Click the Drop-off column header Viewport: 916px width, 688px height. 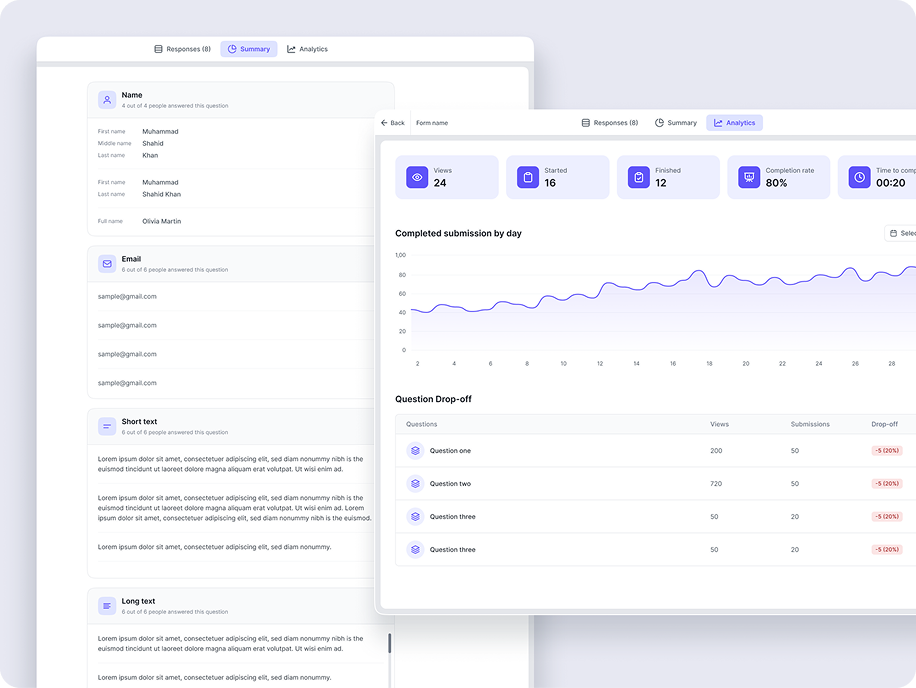[884, 425]
